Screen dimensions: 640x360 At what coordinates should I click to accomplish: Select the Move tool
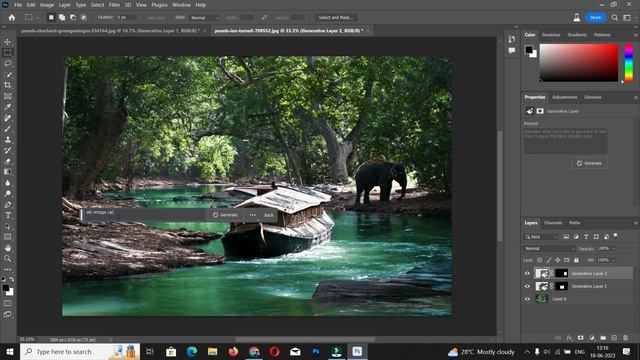[x=7, y=42]
